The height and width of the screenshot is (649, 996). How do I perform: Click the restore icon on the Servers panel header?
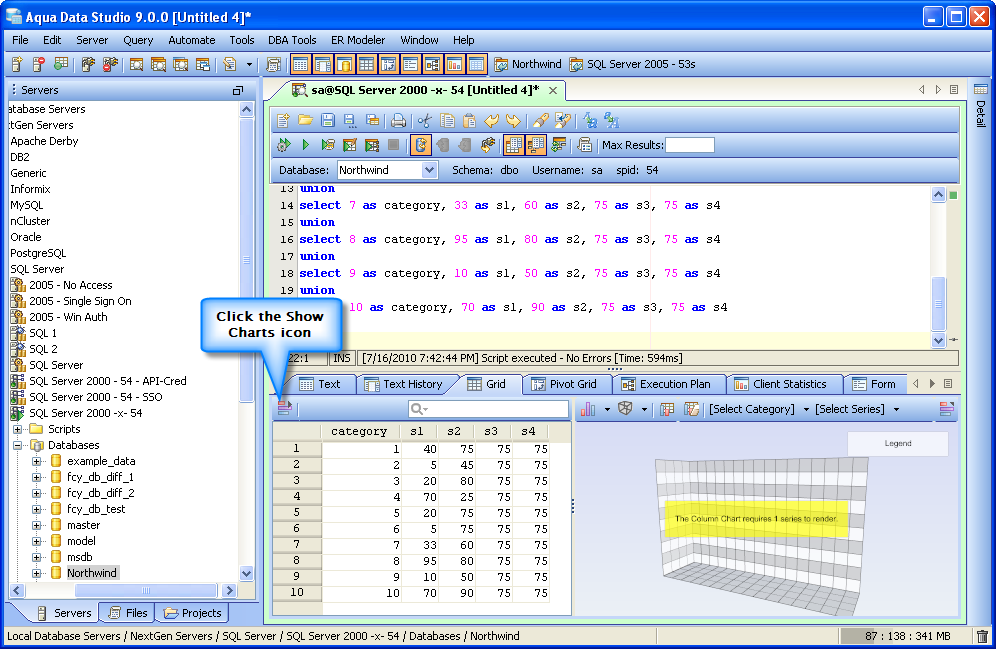coord(238,90)
